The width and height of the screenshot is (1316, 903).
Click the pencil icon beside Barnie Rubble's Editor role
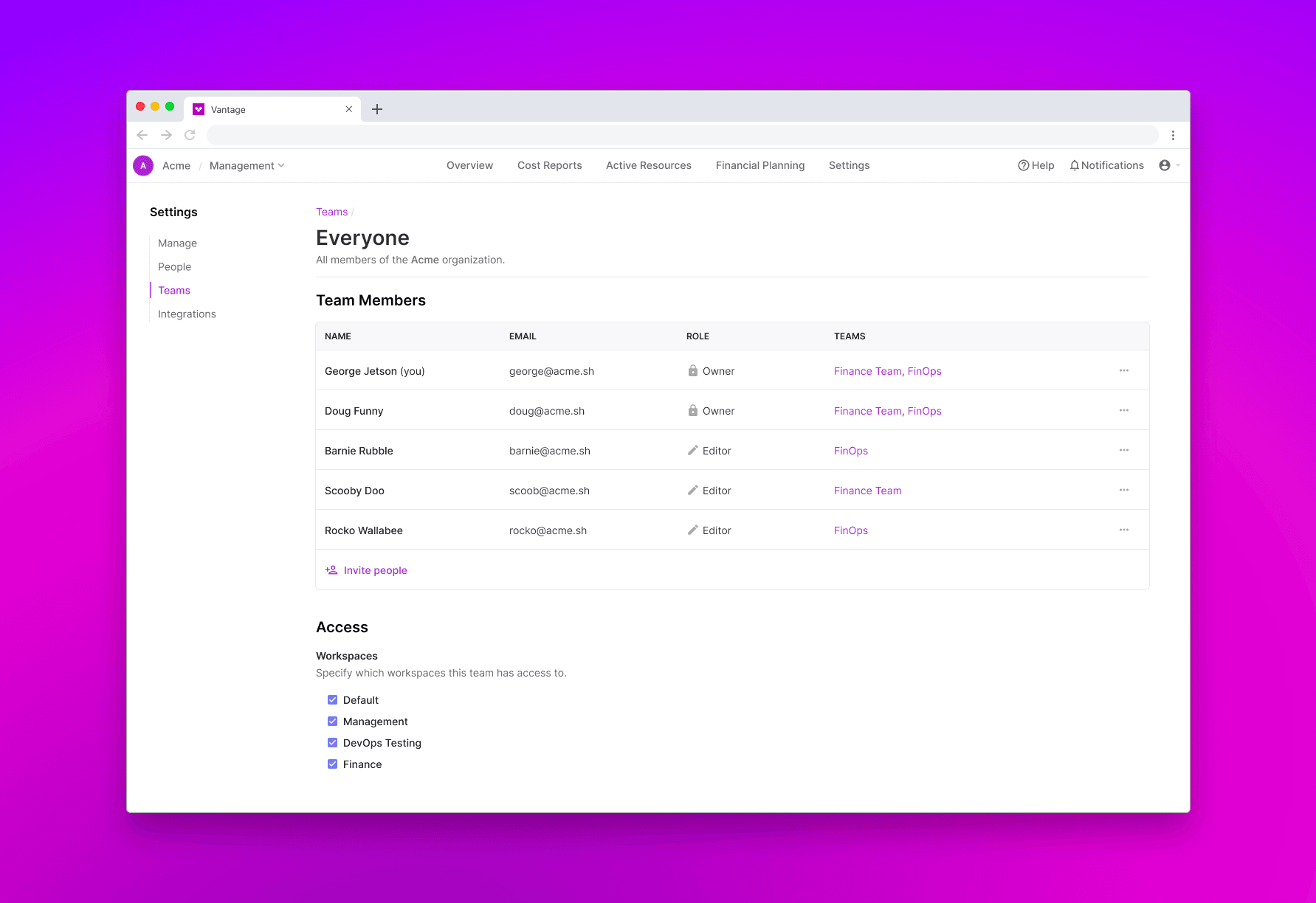tap(693, 450)
